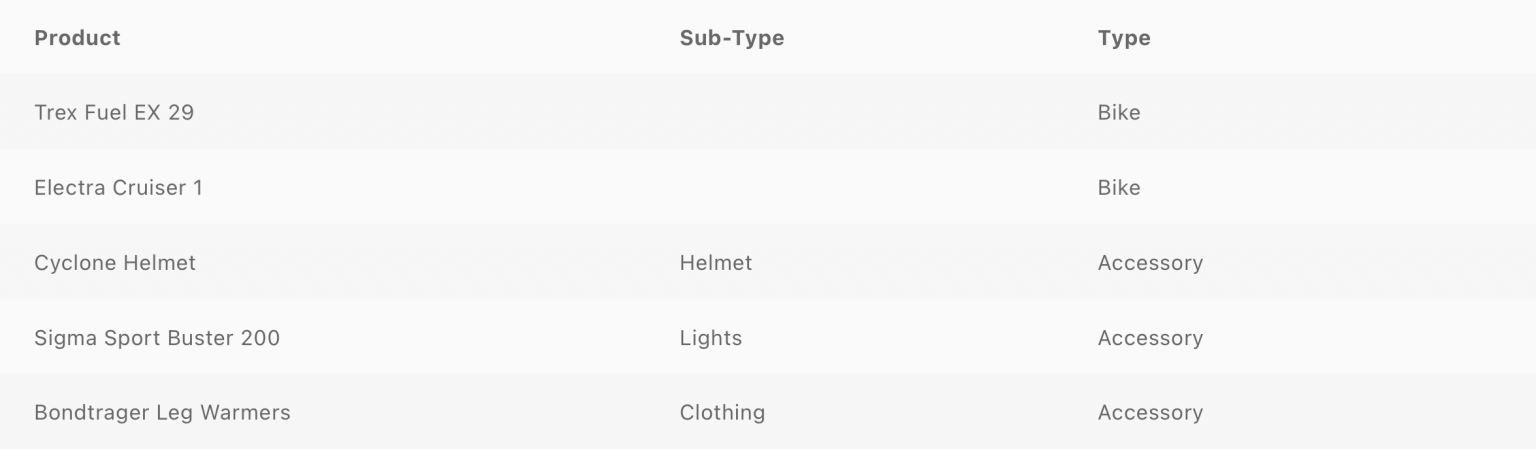
Task: Click the Cyclone Helmet product name
Action: 115,263
